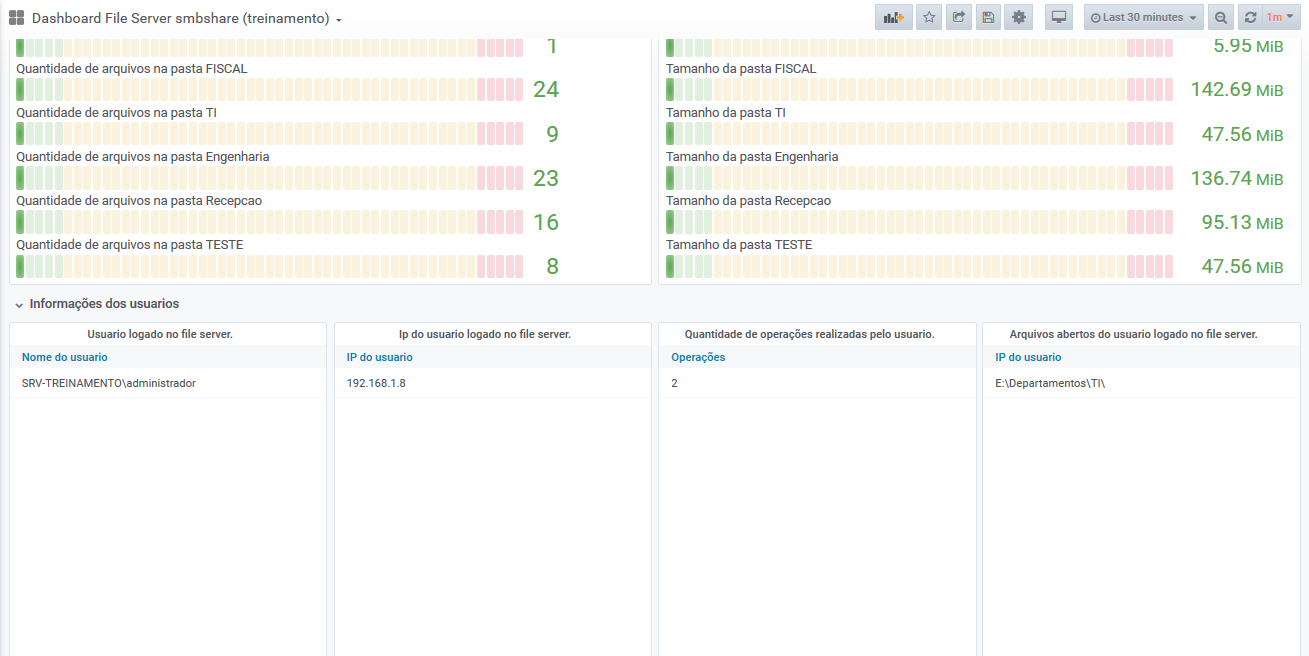Save the dashboard with floppy icon
Screen dimensions: 1309x656
988,17
